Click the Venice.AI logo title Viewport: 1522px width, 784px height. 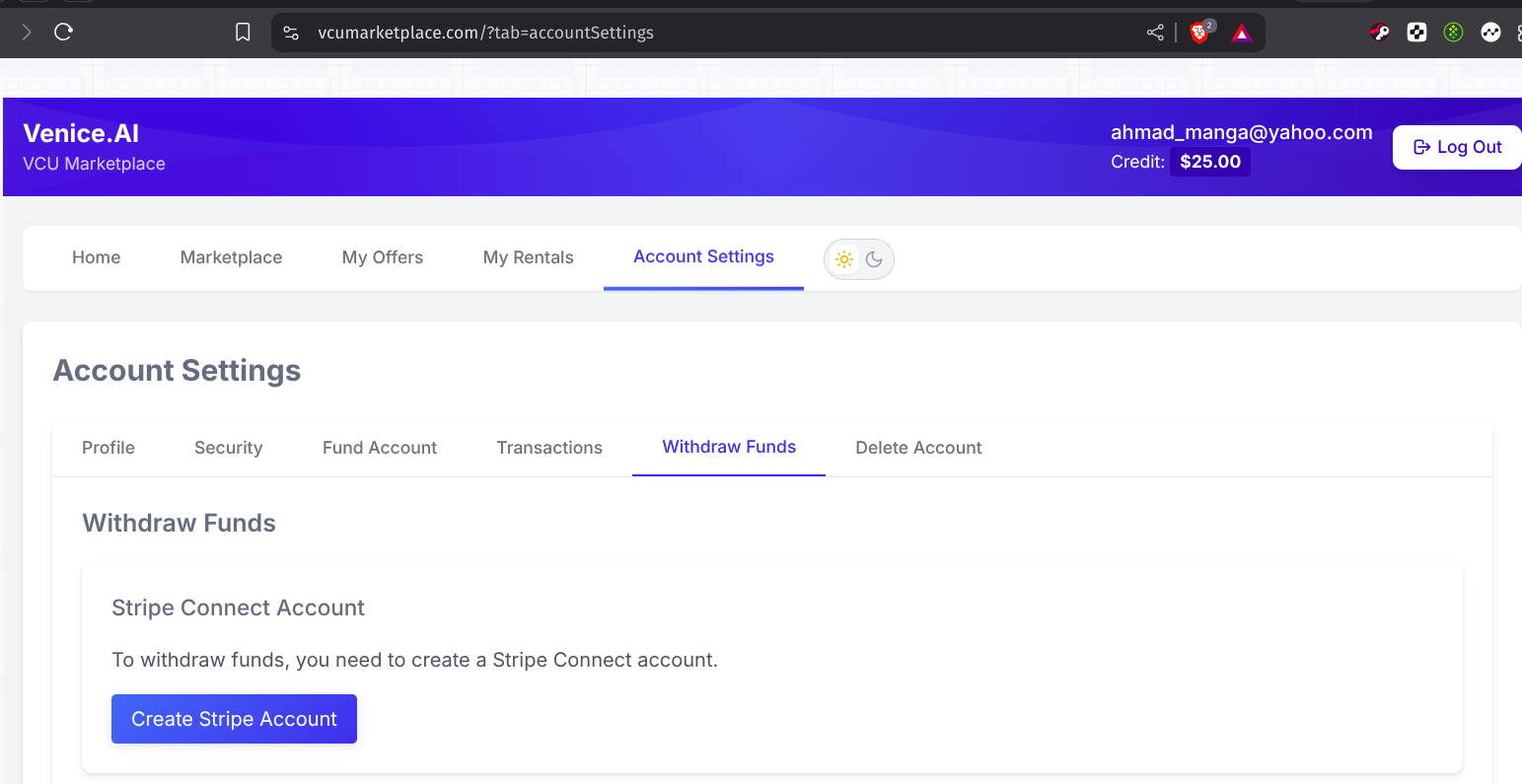tap(81, 133)
